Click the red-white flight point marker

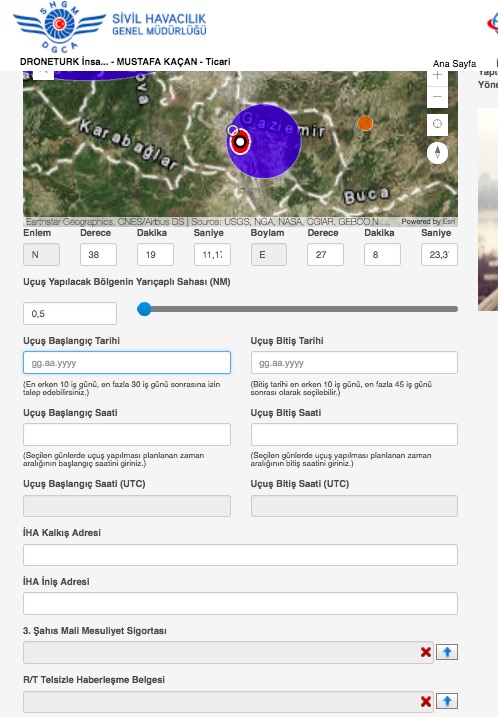click(x=240, y=141)
